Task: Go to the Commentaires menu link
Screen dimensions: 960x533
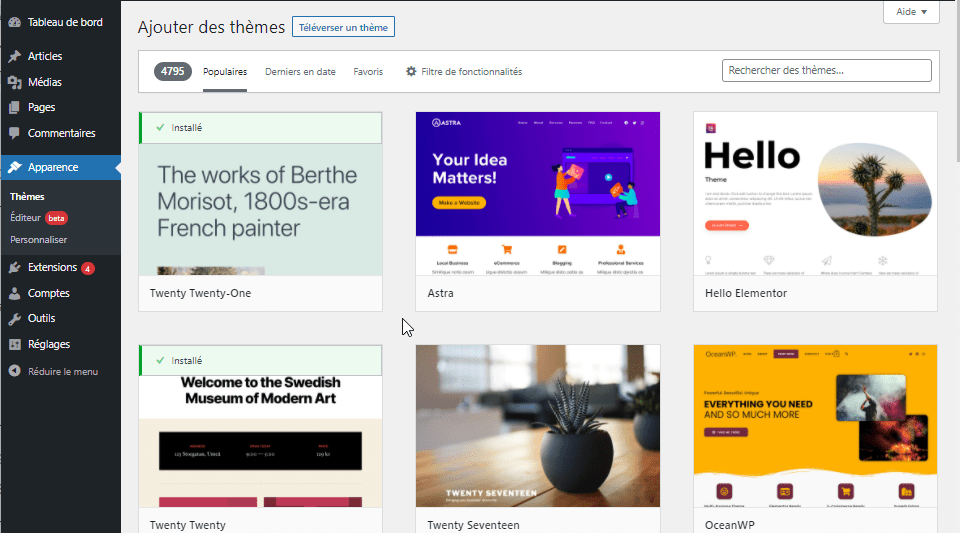Action: 61,133
